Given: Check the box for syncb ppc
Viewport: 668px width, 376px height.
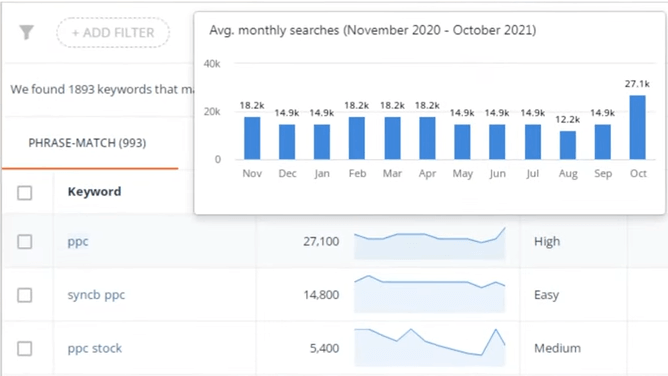Looking at the screenshot, I should click(x=25, y=295).
